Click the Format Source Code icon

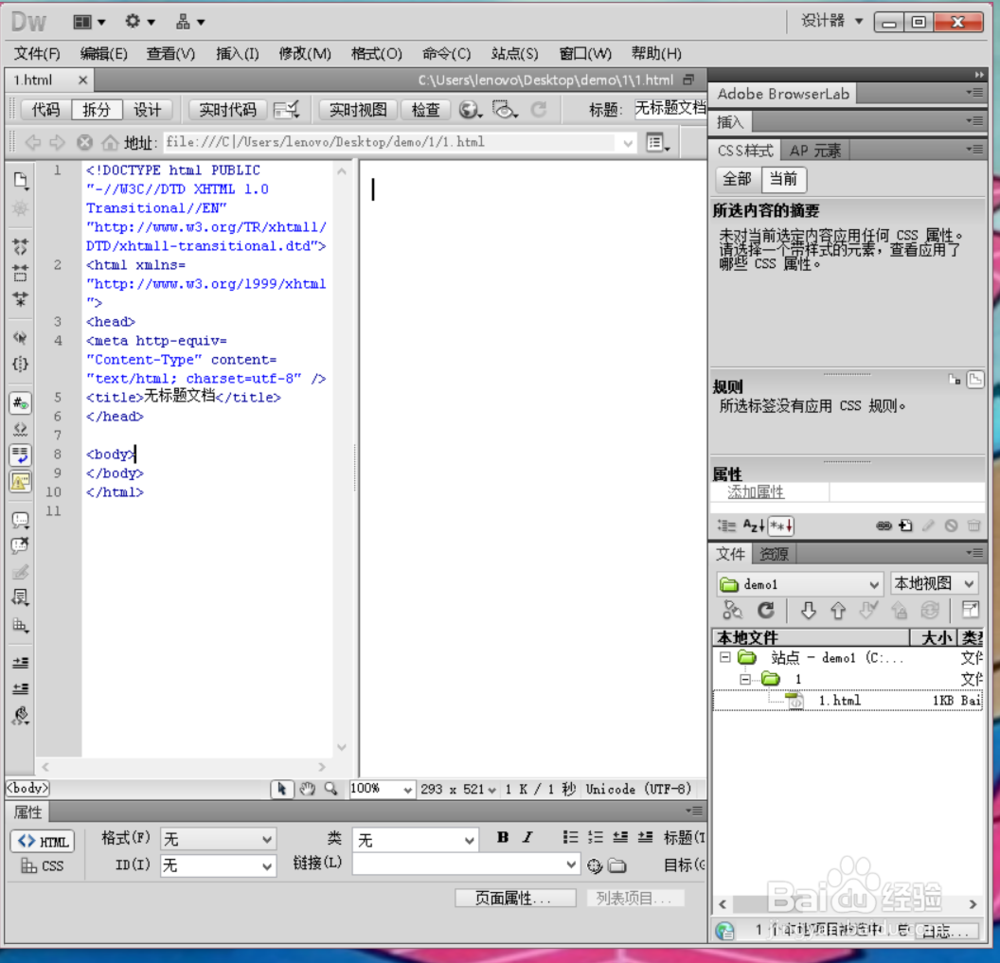point(20,716)
